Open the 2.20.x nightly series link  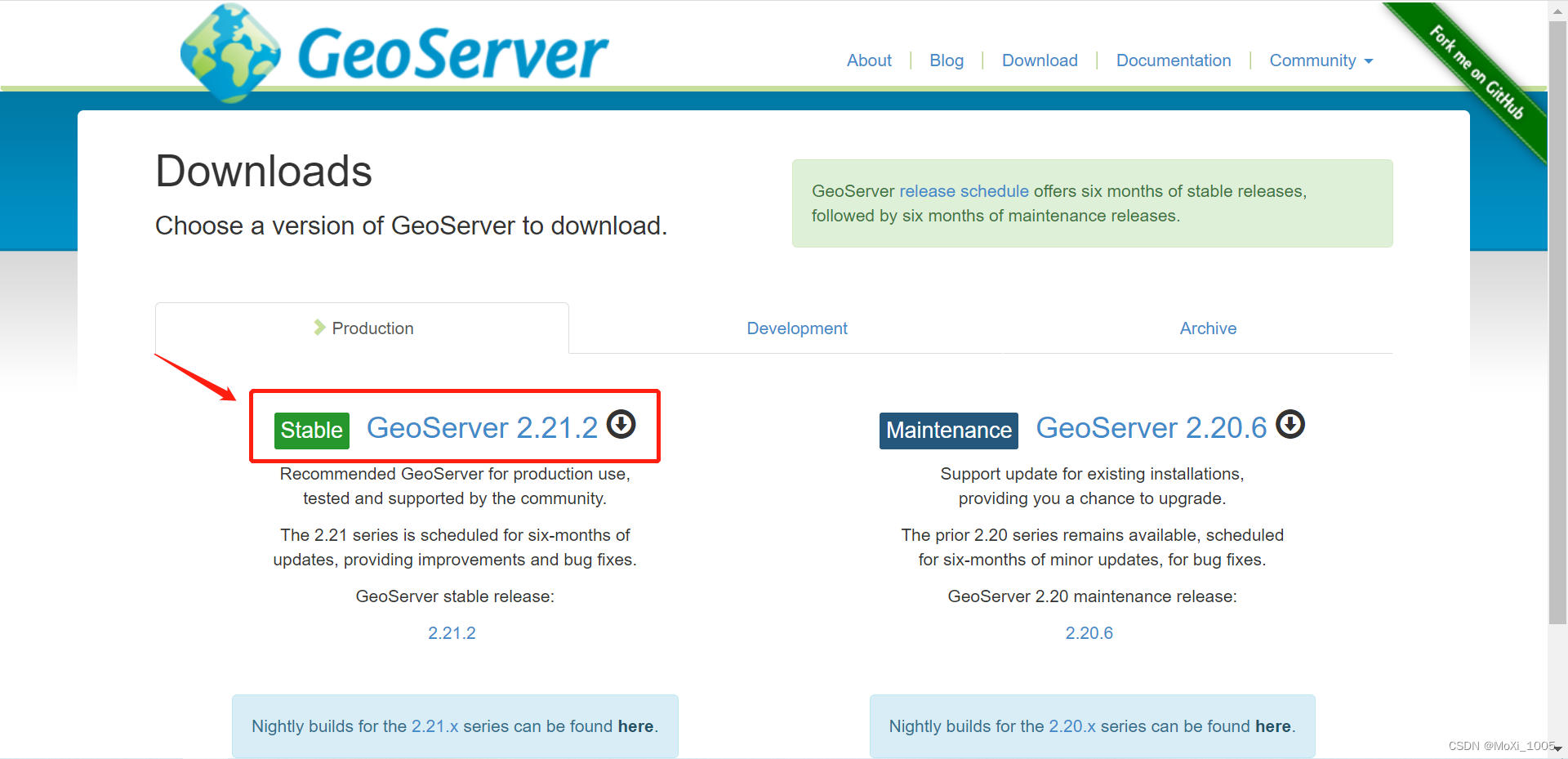pos(1072,726)
